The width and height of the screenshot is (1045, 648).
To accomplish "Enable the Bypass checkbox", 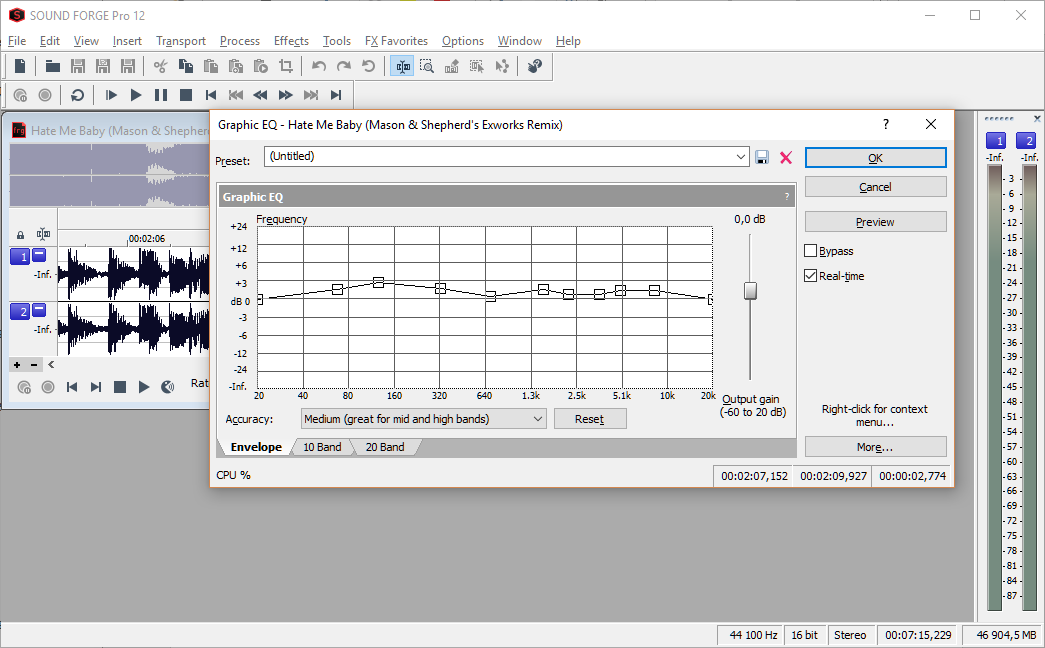I will [811, 251].
